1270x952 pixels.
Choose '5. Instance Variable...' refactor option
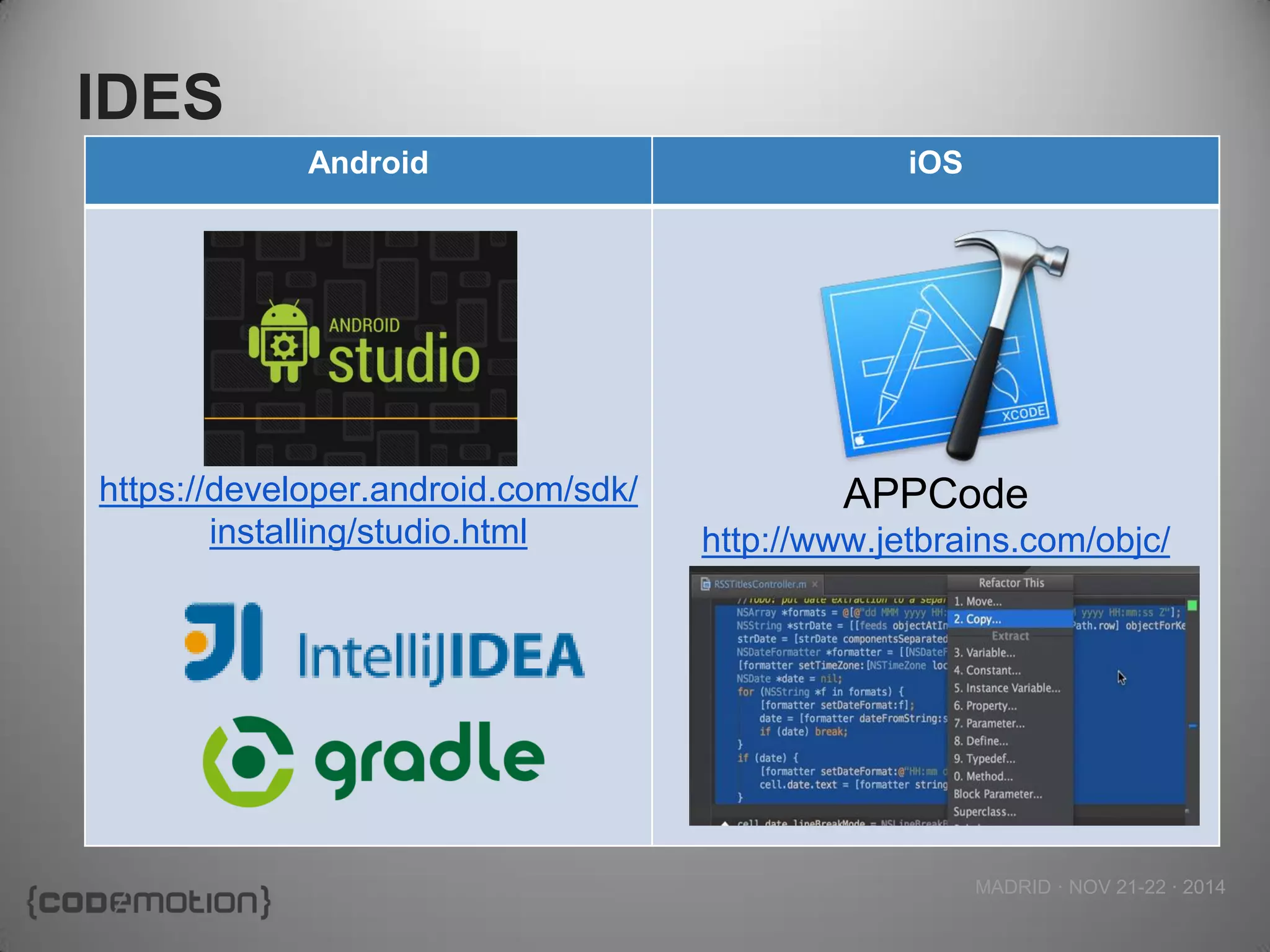(1010, 688)
